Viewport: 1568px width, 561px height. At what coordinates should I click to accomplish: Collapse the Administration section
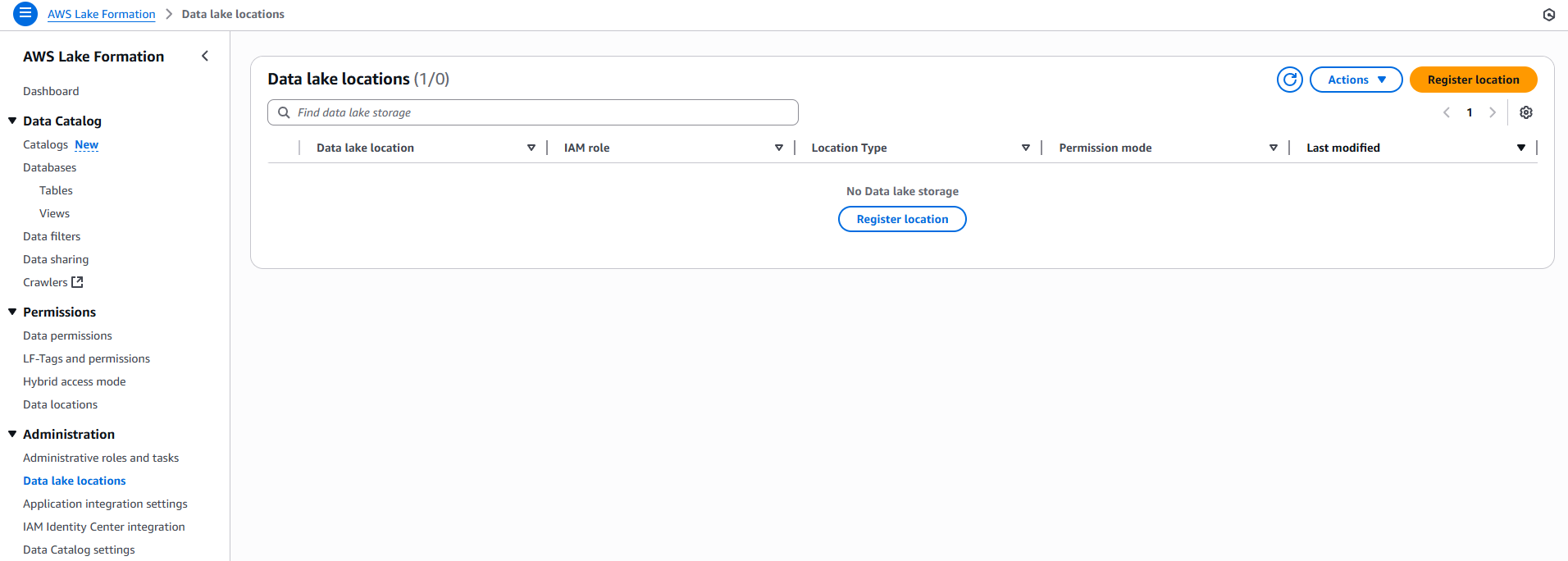pos(12,434)
